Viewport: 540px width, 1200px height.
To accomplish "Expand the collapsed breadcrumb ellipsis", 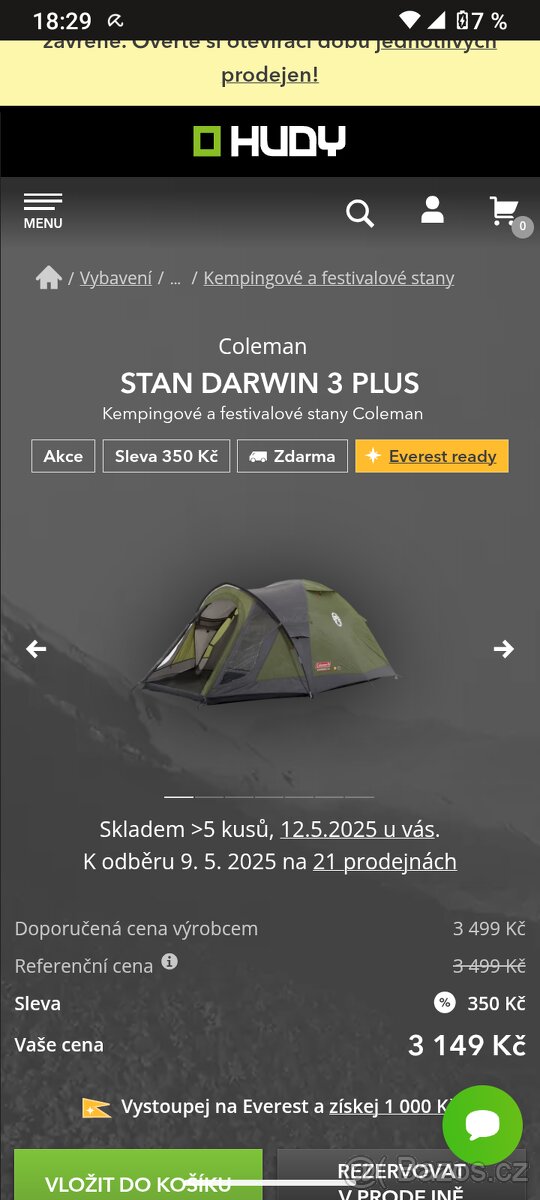I will click(175, 279).
